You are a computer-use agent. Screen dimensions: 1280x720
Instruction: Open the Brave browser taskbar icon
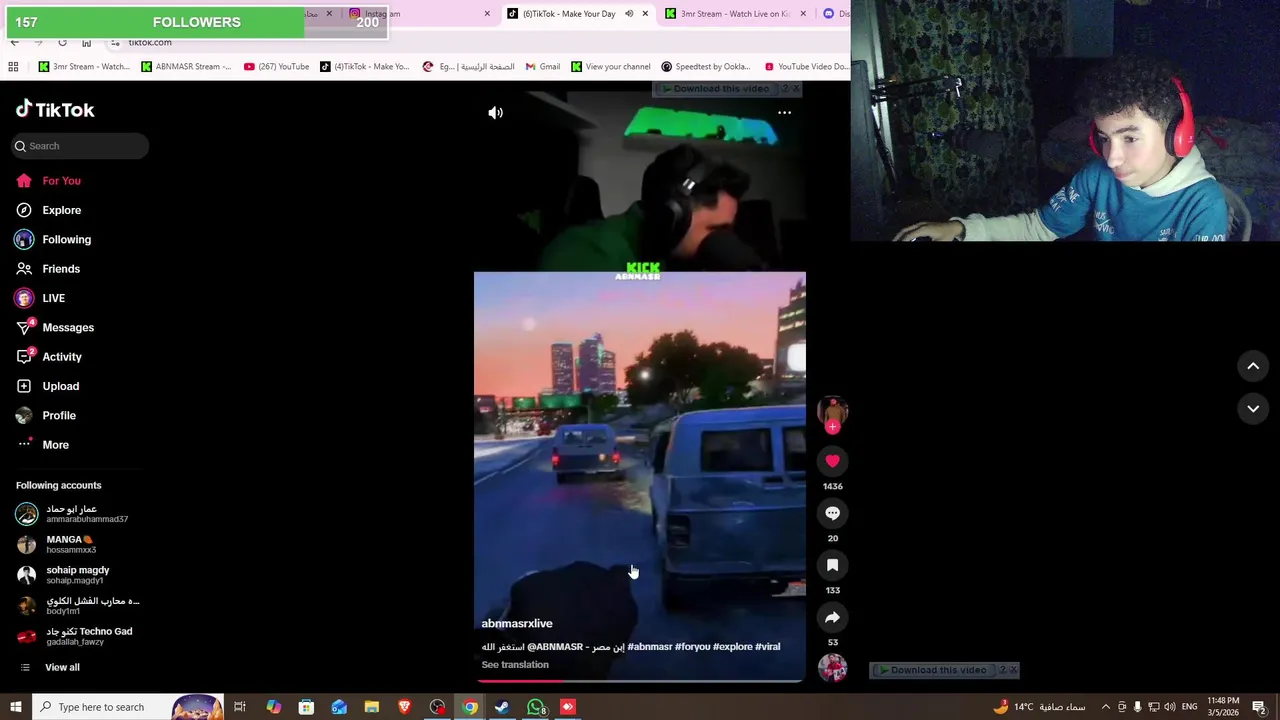coord(404,707)
